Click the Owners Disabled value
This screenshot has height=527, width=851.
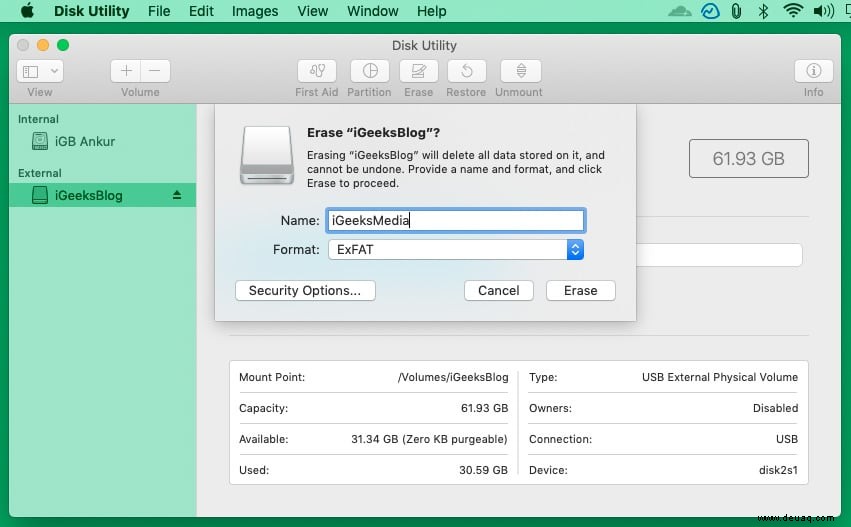775,408
